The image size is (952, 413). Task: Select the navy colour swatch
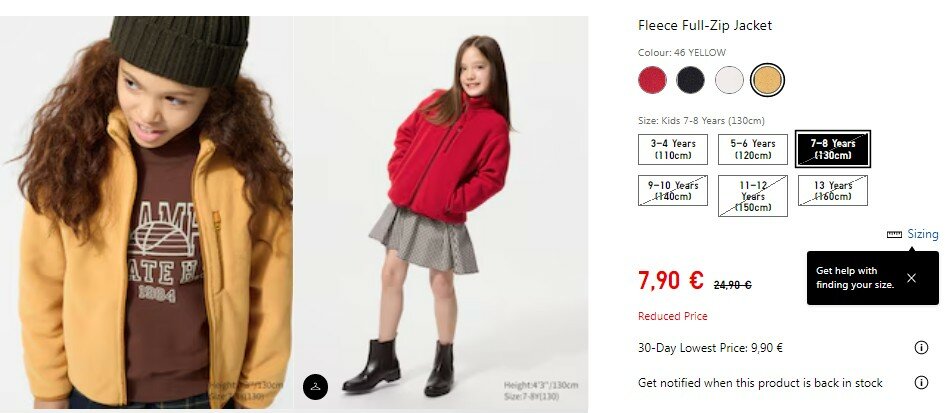click(x=690, y=80)
